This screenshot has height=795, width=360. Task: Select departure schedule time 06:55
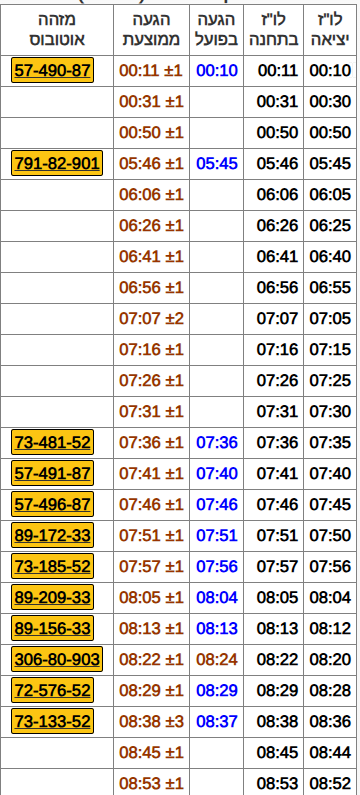[330, 288]
